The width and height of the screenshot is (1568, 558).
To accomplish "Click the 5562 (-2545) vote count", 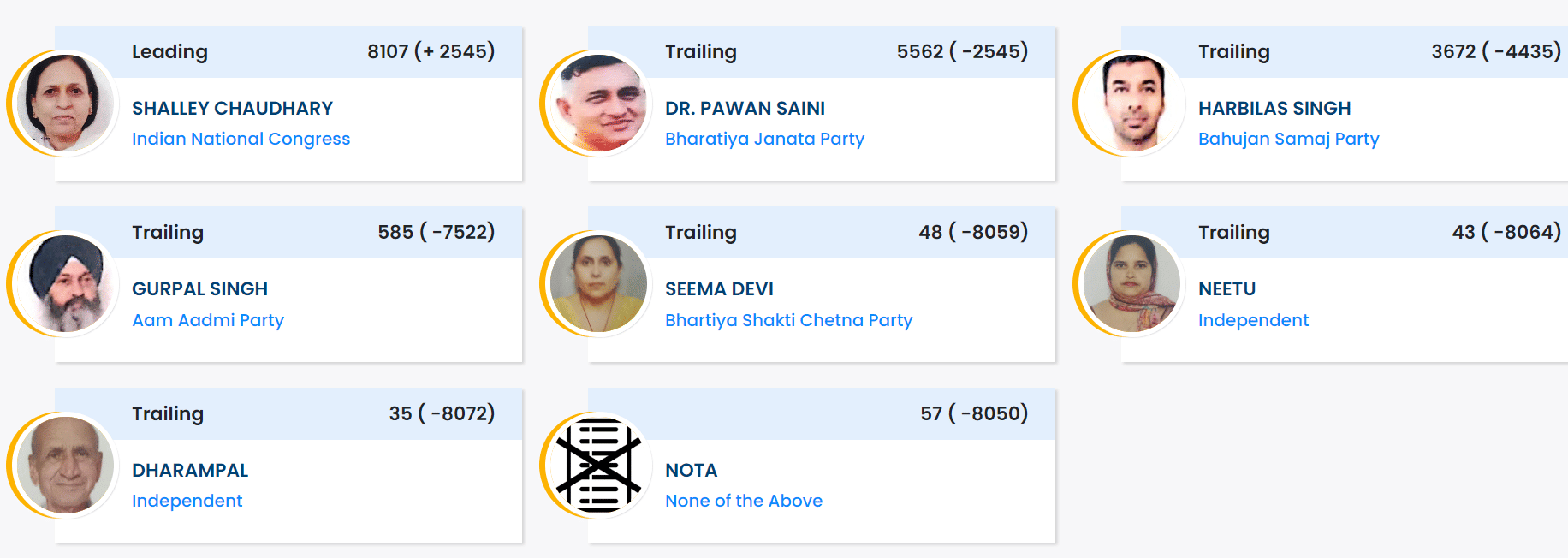I will [x=962, y=52].
